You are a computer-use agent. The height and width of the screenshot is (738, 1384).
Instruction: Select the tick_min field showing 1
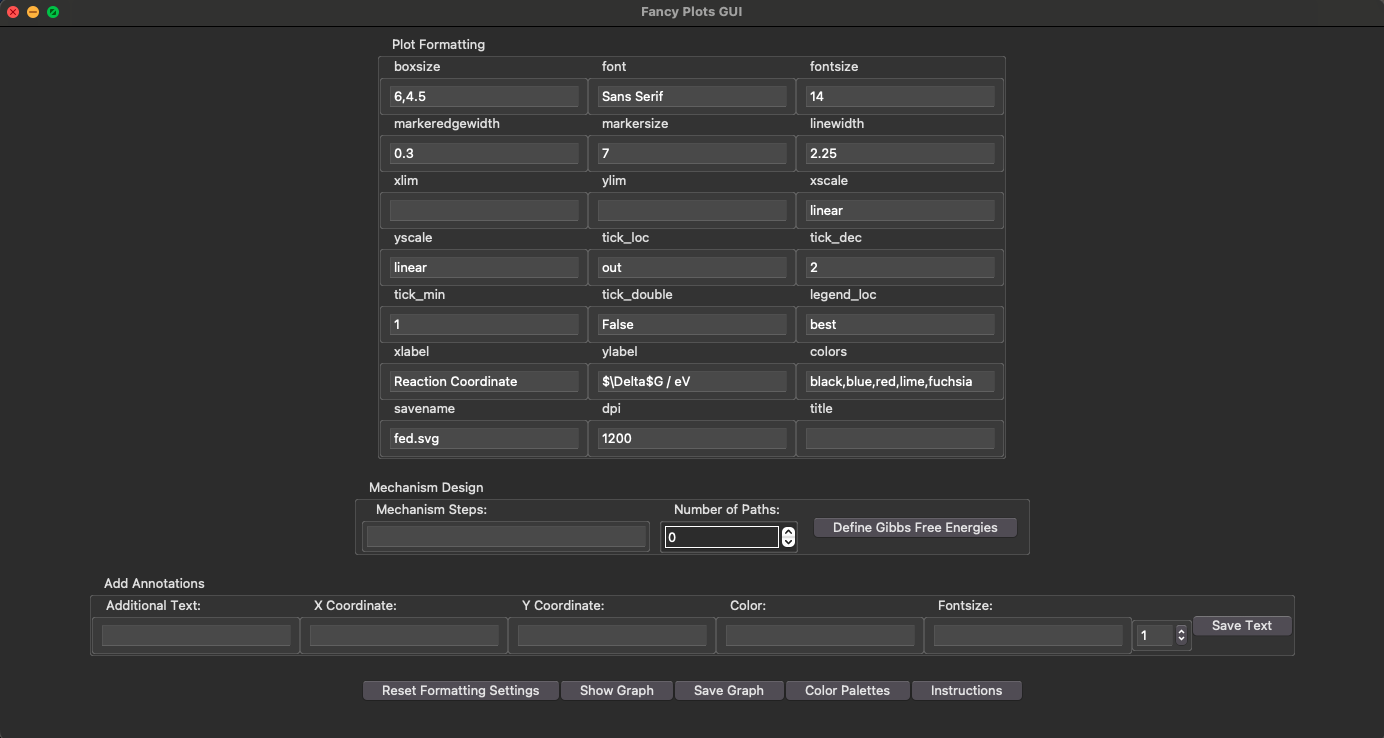484,324
